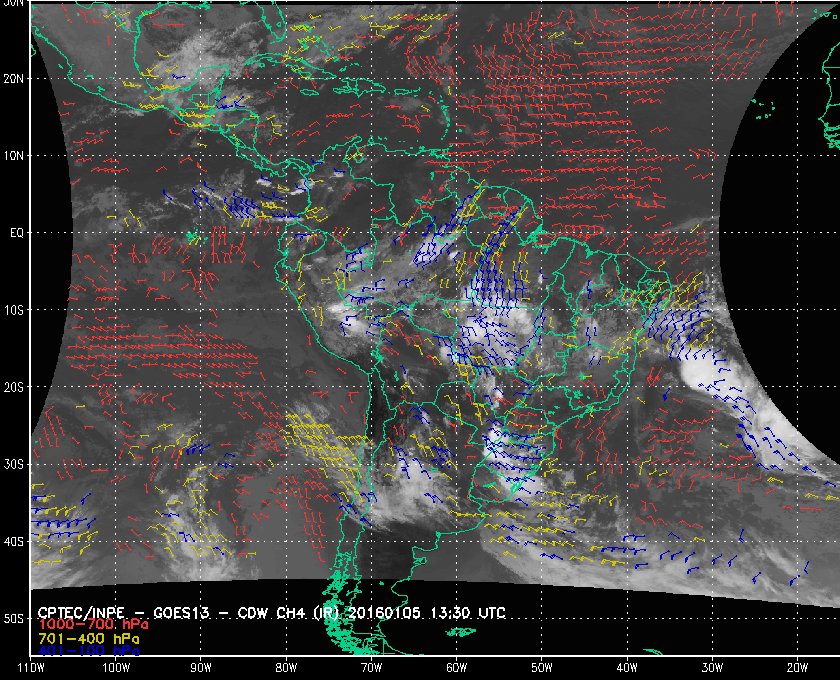Image resolution: width=840 pixels, height=680 pixels.
Task: Click the 20W longitude label
Action: click(797, 668)
